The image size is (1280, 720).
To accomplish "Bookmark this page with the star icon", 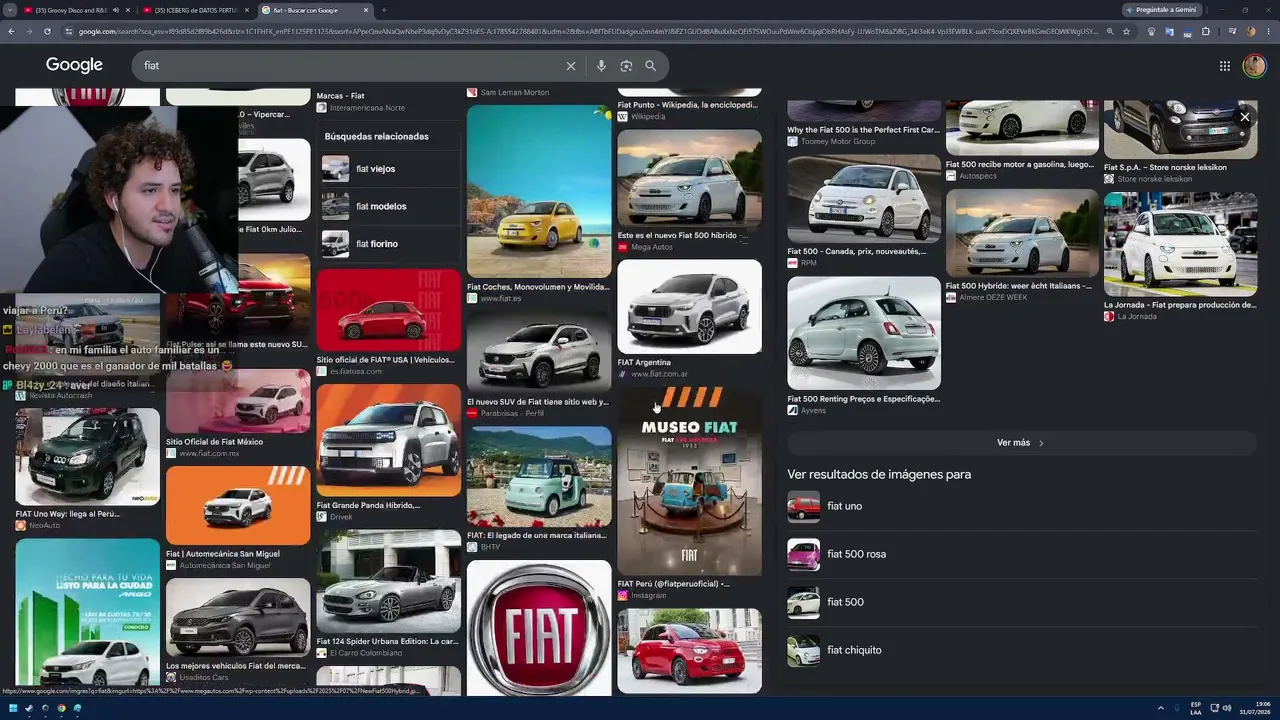I will pos(1127,32).
